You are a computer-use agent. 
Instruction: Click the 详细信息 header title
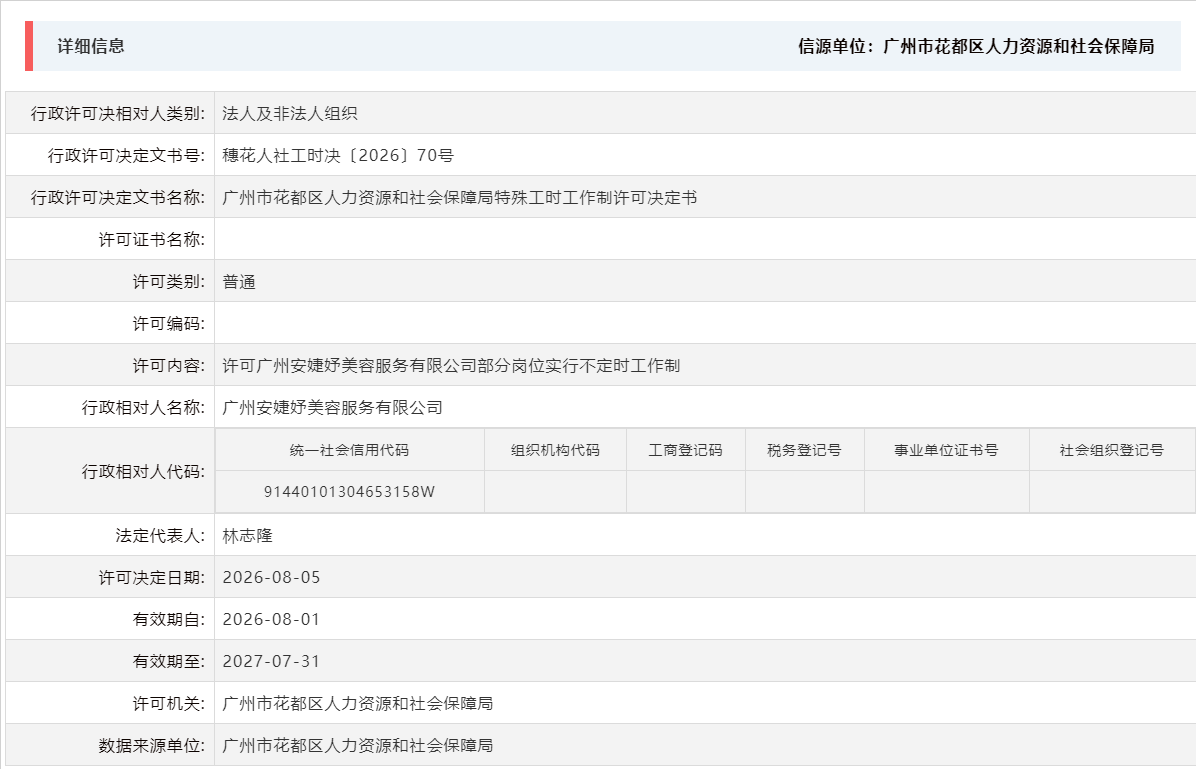tap(91, 47)
